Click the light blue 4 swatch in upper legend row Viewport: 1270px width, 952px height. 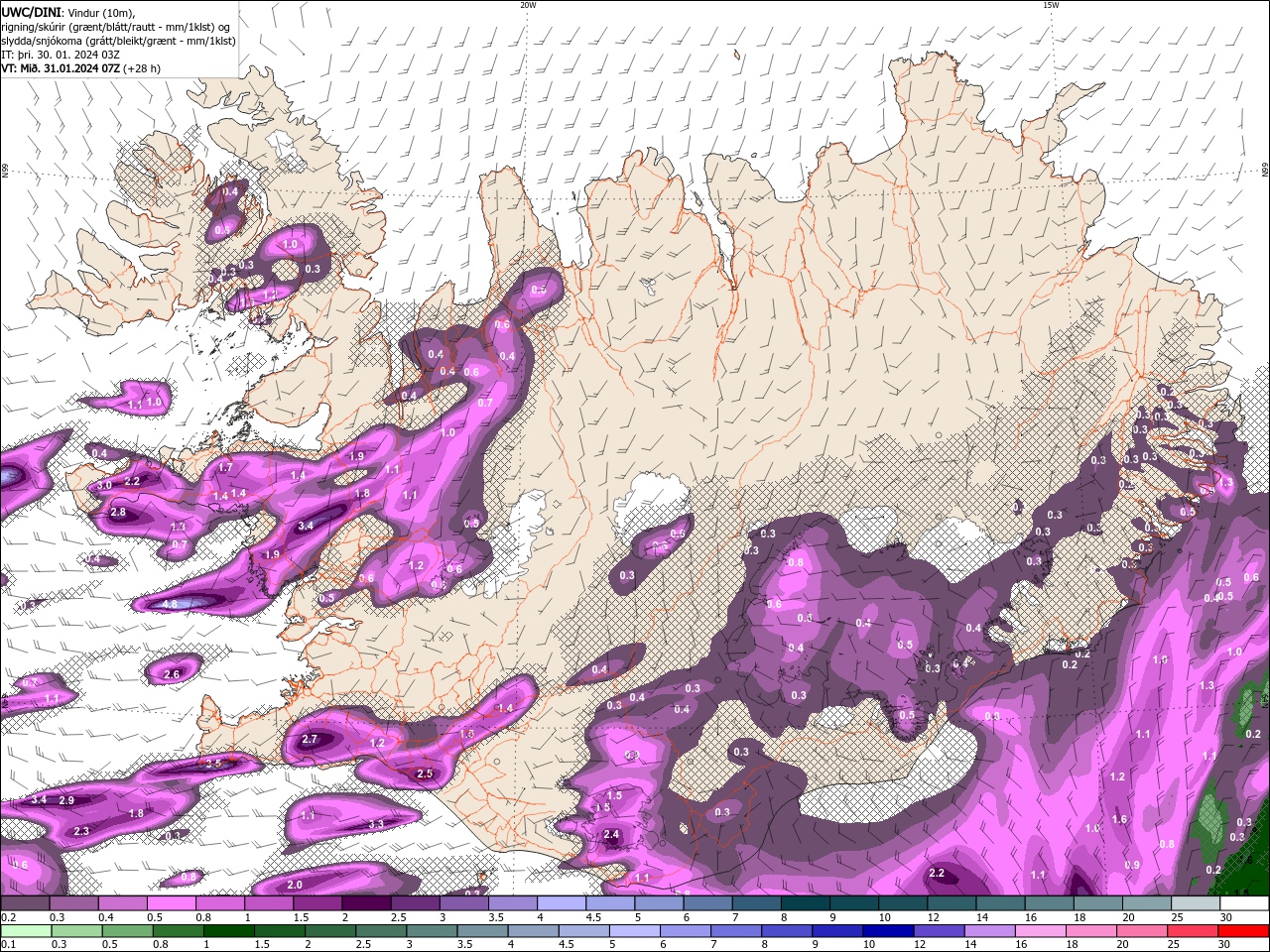pyautogui.click(x=562, y=902)
